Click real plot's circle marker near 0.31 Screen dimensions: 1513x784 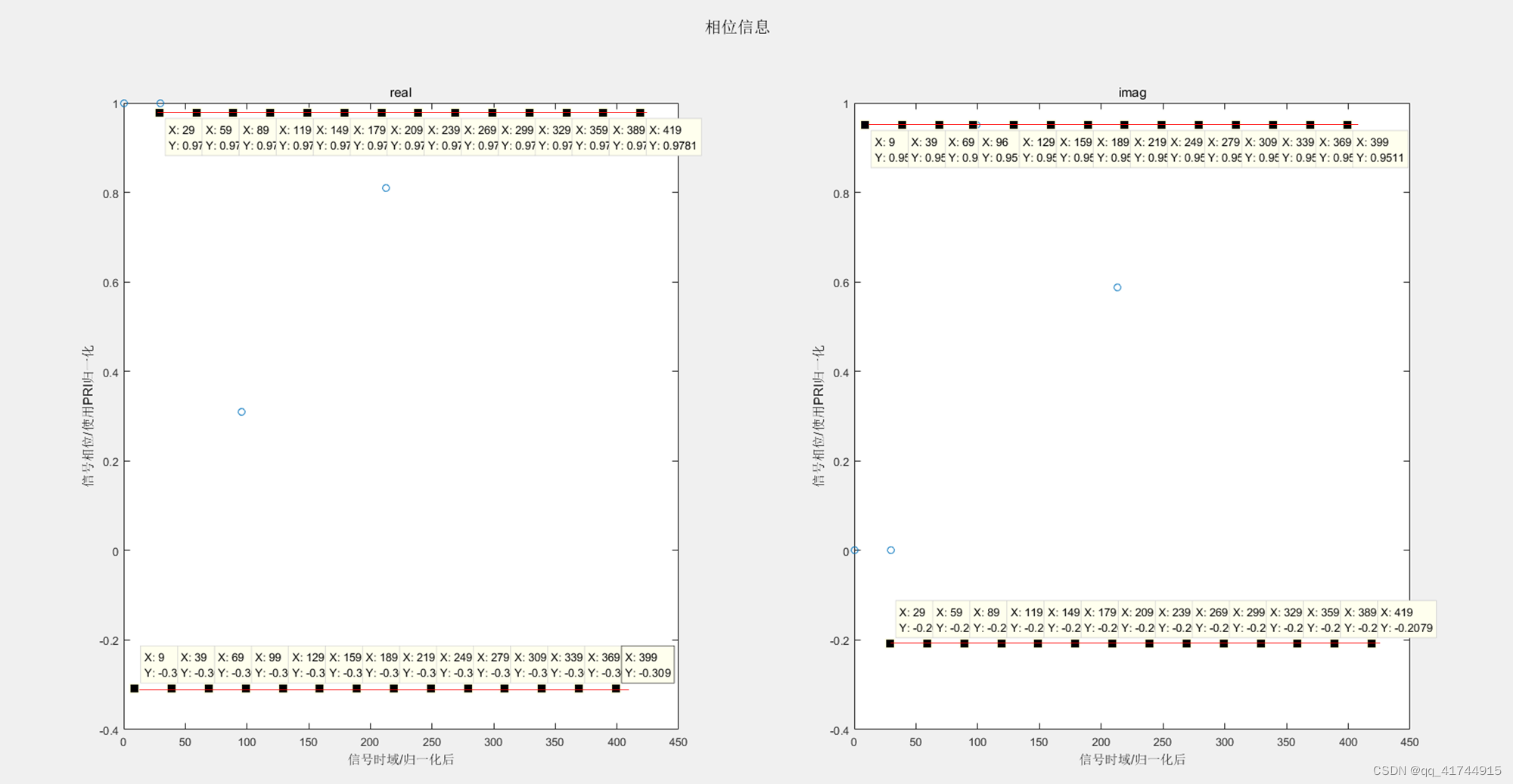[241, 412]
